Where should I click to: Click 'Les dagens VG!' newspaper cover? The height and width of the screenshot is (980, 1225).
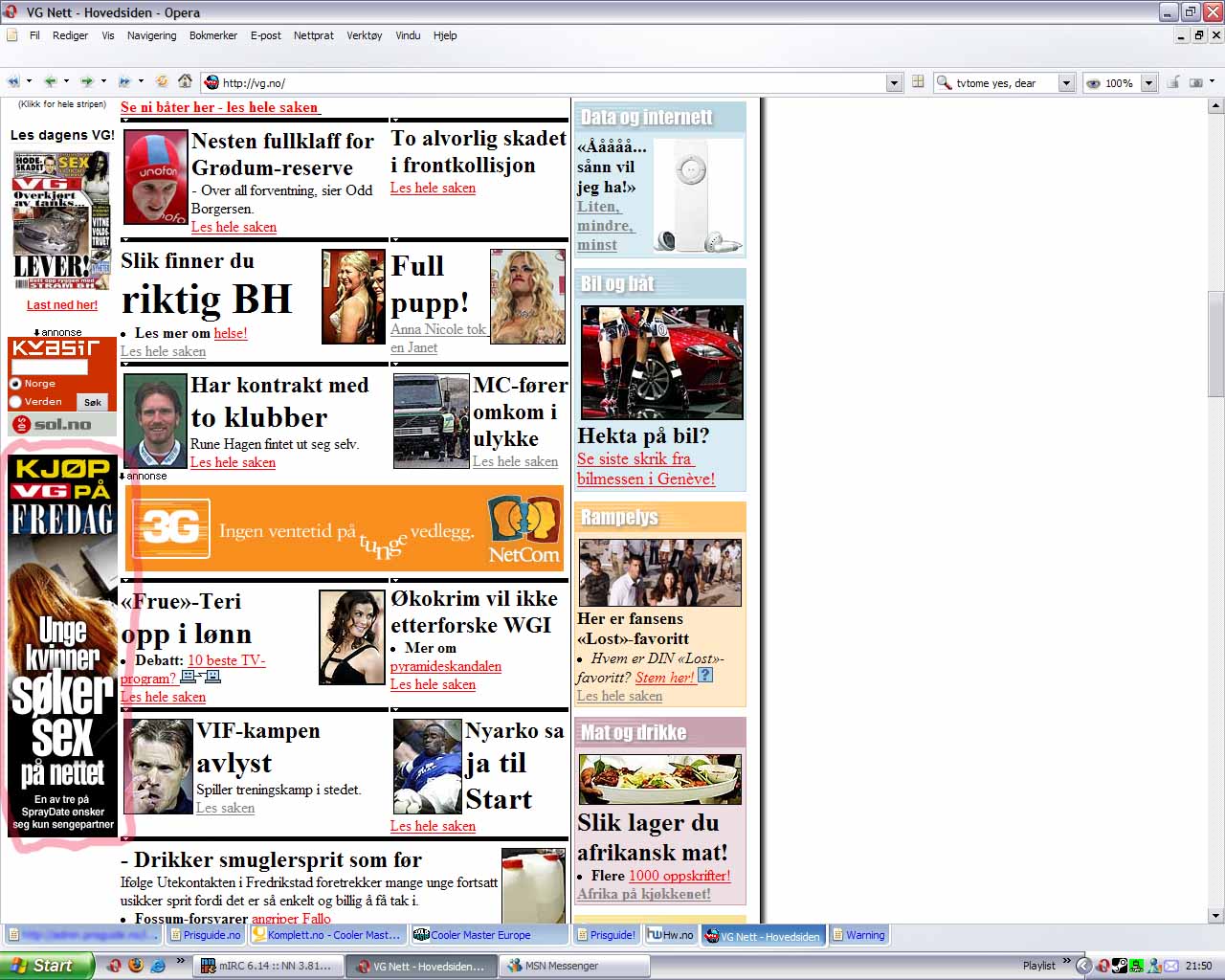point(62,220)
